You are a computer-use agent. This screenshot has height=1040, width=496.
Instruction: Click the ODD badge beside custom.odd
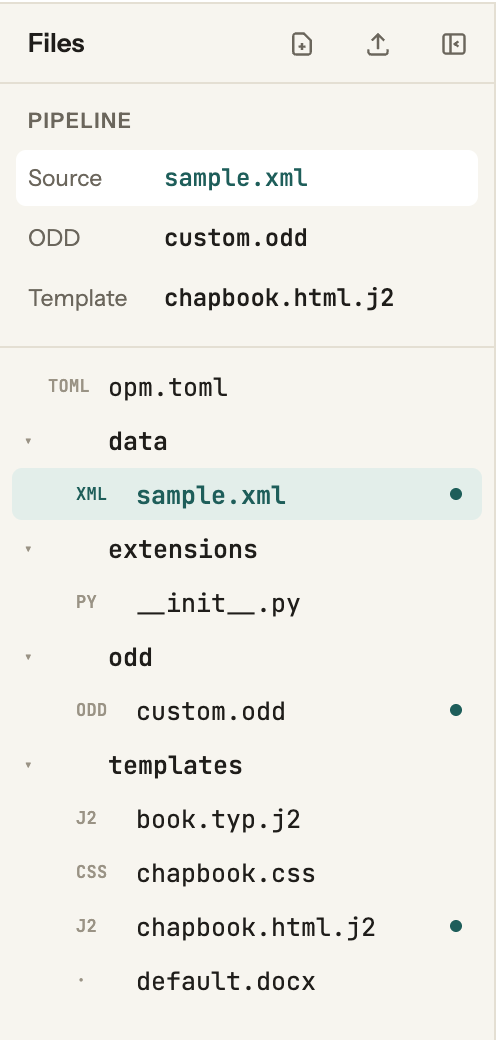tap(91, 710)
